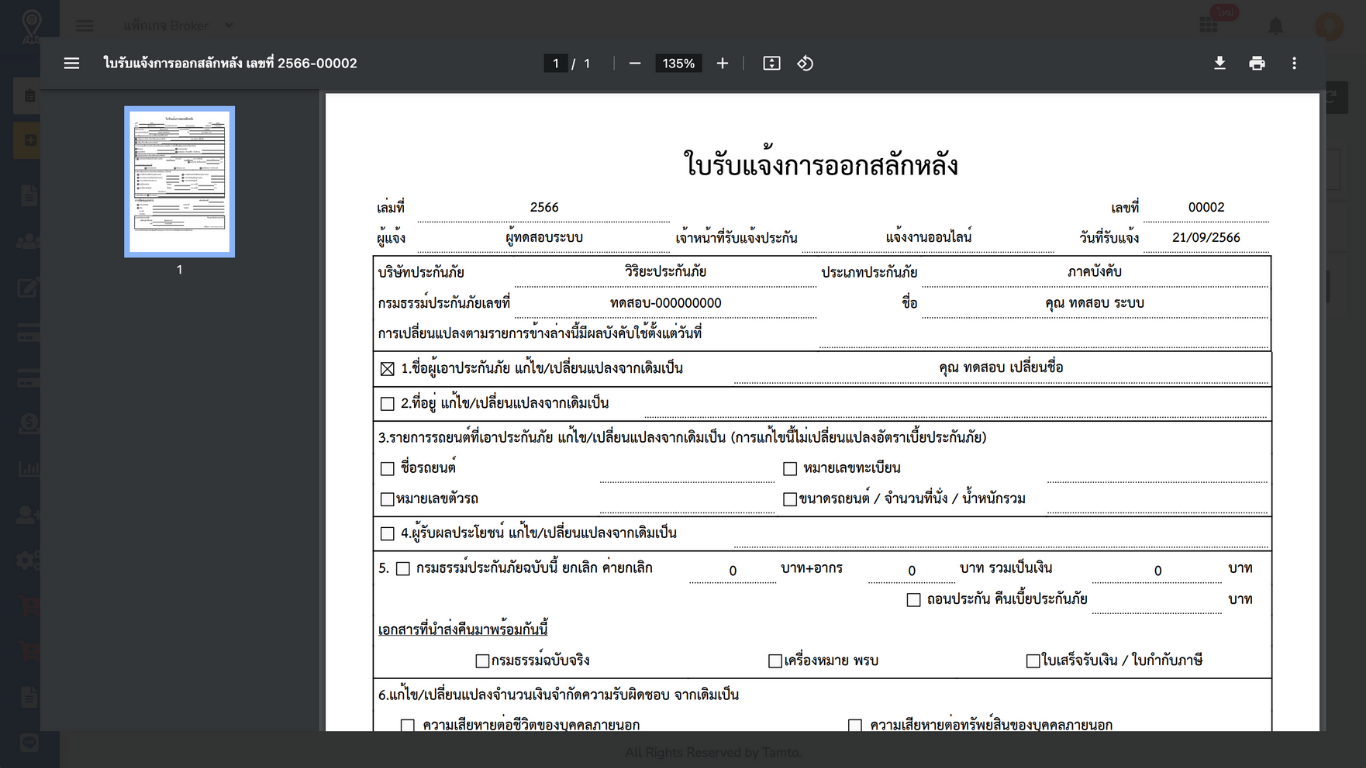Click the insured name คุณ ทดสอบ ระบบ
This screenshot has height=768, width=1366.
pyautogui.click(x=1095, y=303)
